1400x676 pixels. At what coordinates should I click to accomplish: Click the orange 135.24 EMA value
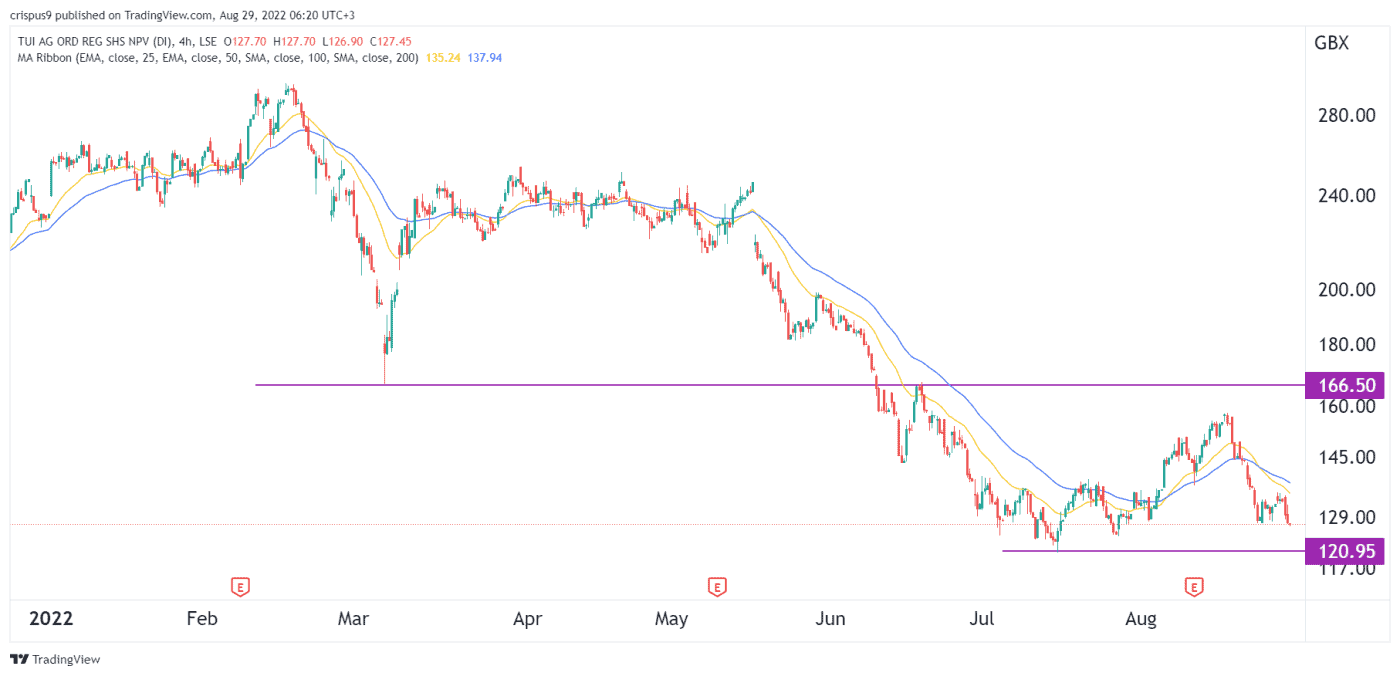pyautogui.click(x=446, y=58)
